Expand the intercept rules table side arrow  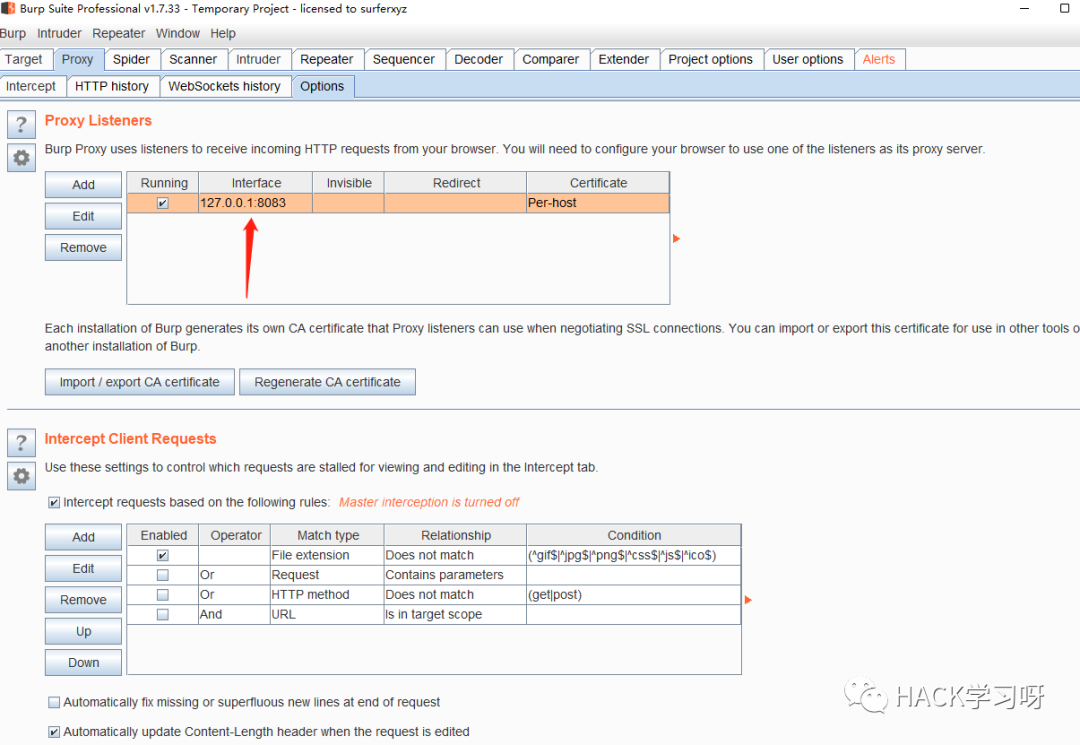(x=748, y=600)
